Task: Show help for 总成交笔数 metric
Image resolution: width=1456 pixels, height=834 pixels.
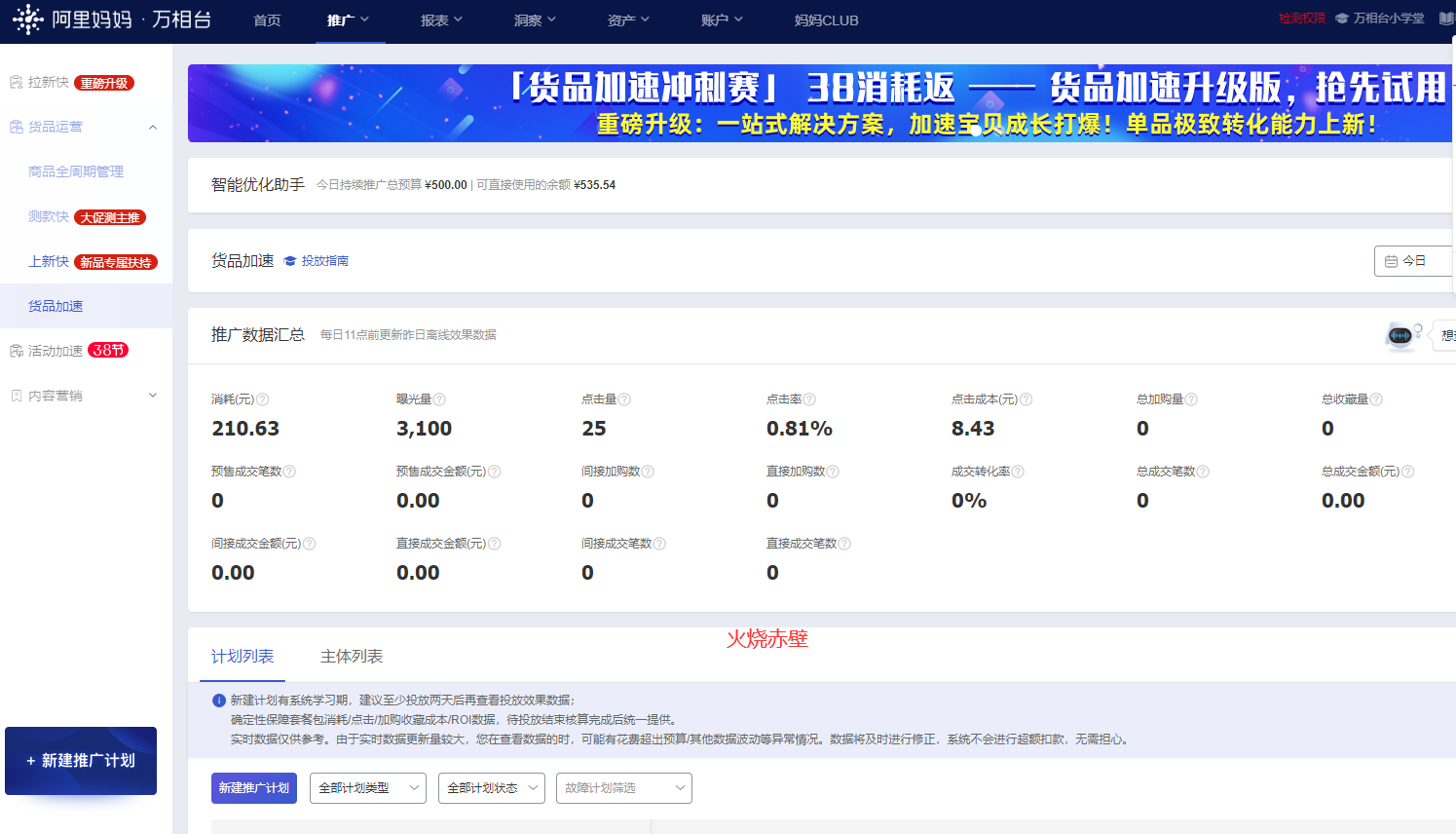Action: pos(1203,472)
